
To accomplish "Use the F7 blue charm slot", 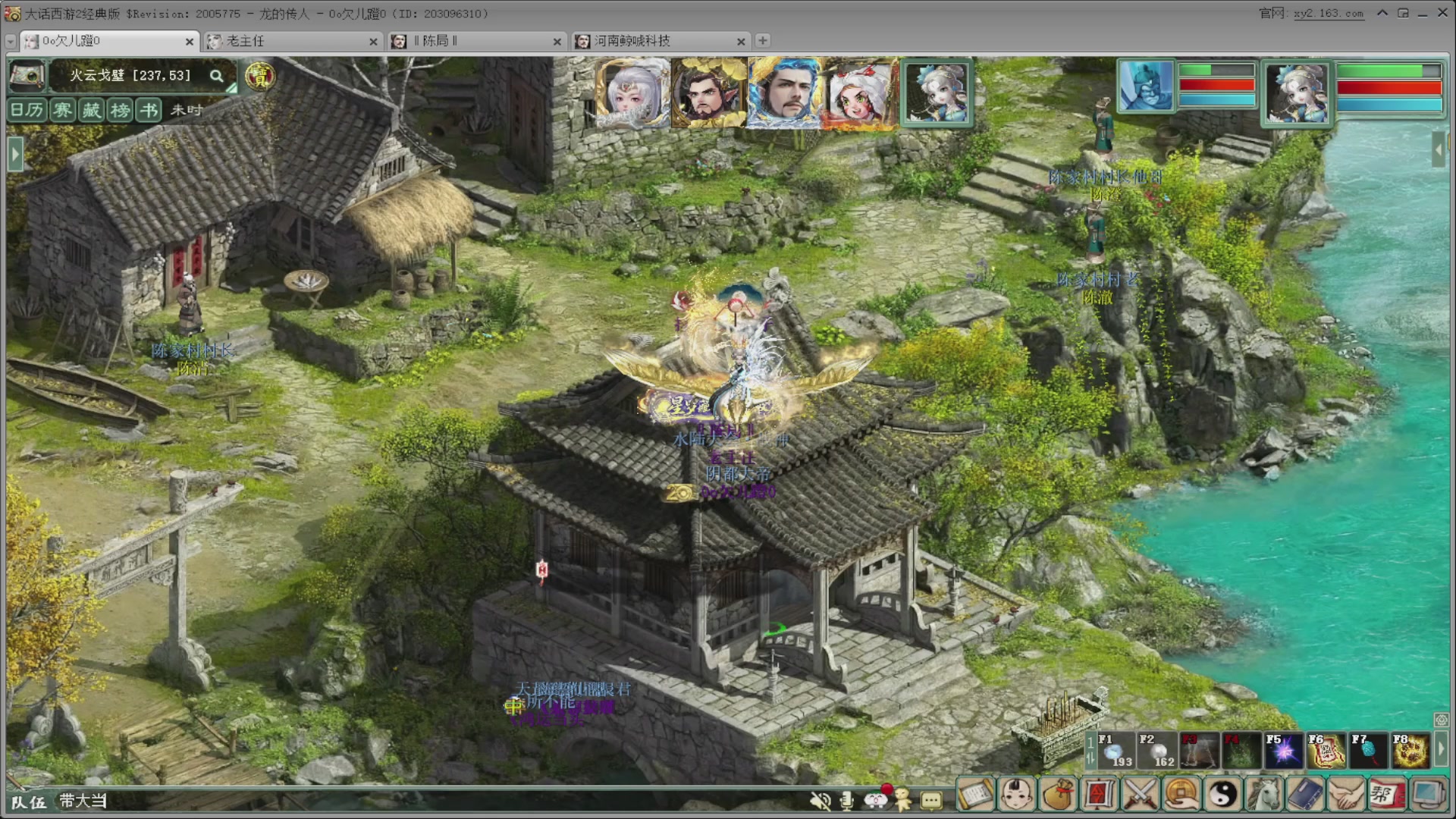I will click(1368, 750).
